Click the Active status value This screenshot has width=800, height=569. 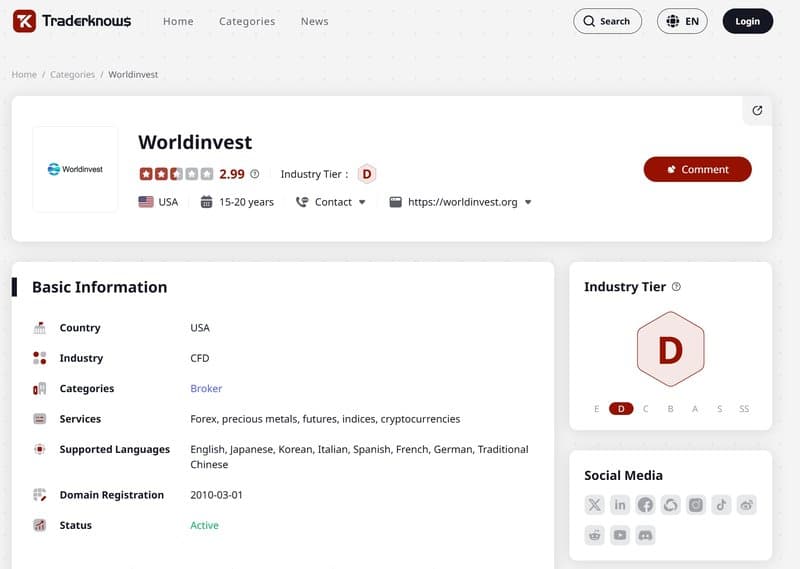(x=205, y=525)
